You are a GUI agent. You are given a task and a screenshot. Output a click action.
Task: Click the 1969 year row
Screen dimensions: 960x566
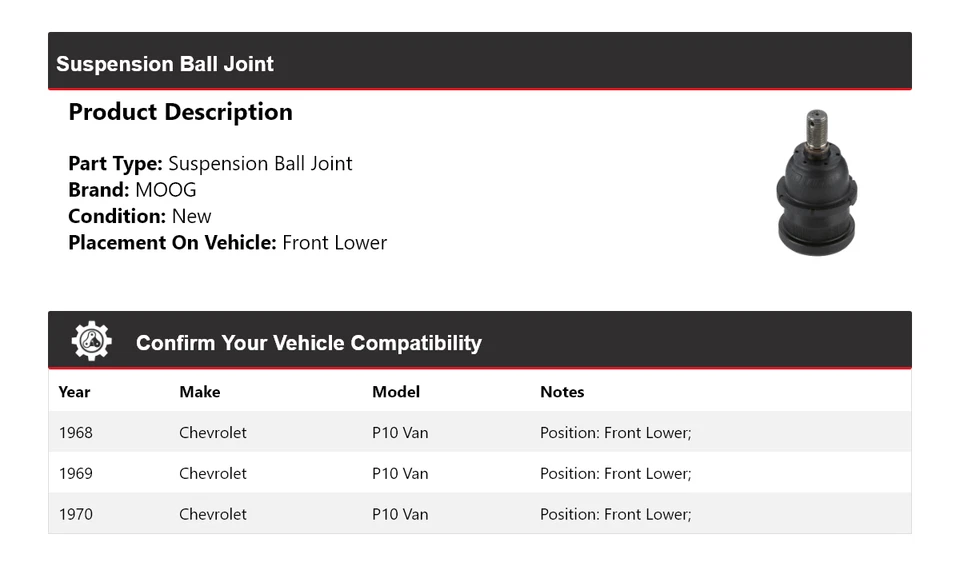click(x=76, y=474)
